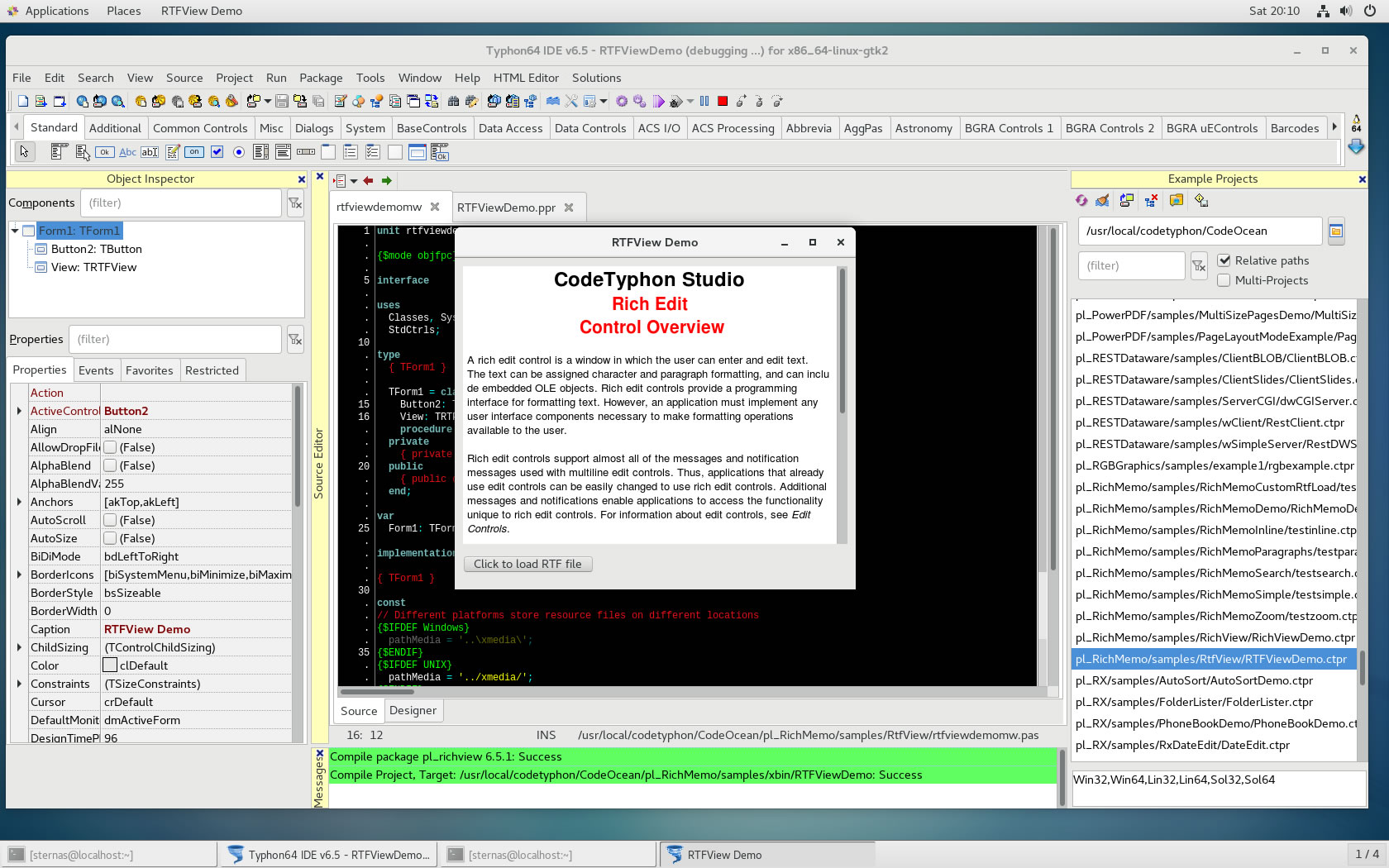Viewport: 1389px width, 868px height.
Task: Open the Project menu
Action: 234,78
